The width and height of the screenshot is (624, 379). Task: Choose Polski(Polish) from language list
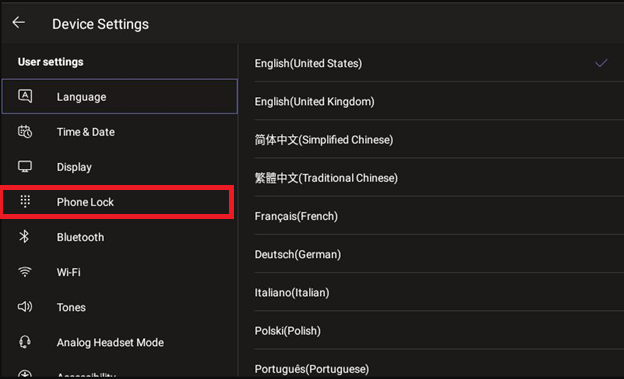(x=439, y=330)
